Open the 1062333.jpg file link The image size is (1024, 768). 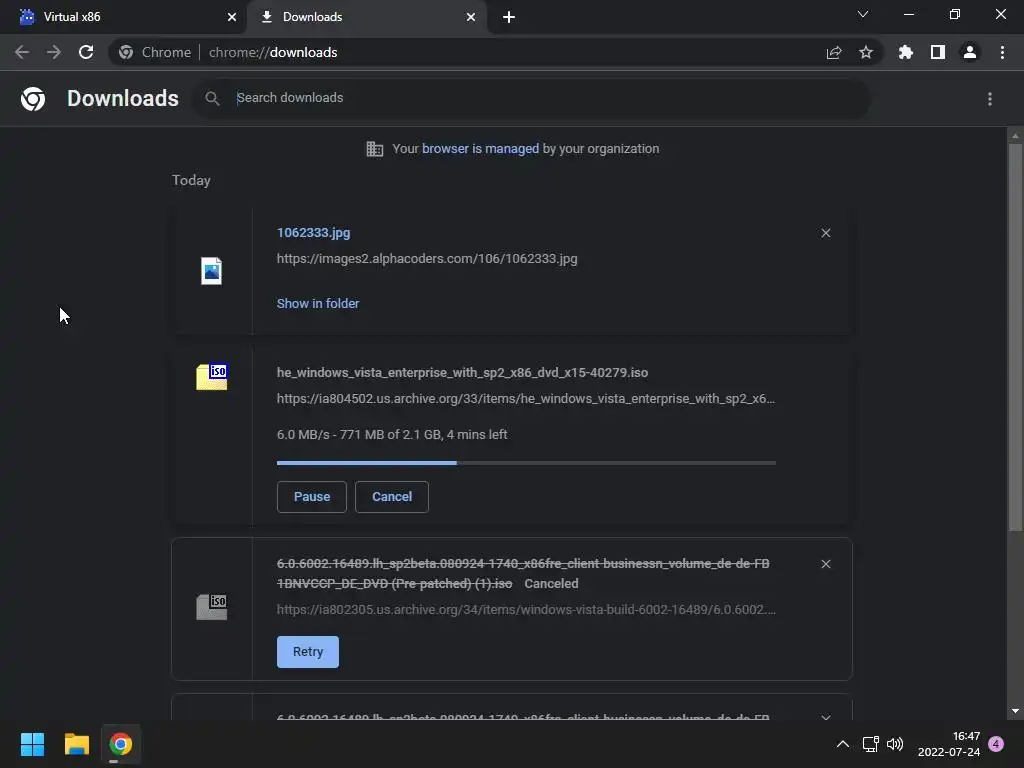(313, 232)
